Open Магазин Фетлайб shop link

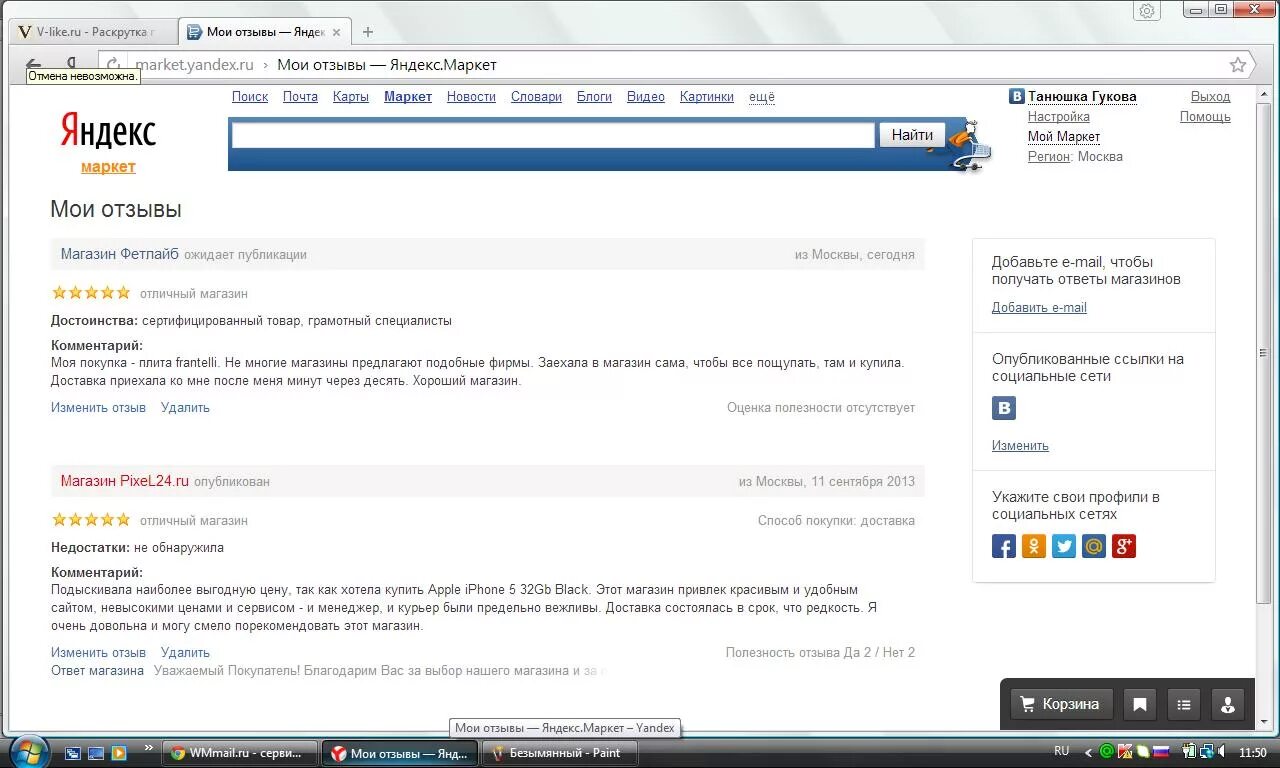pyautogui.click(x=120, y=254)
